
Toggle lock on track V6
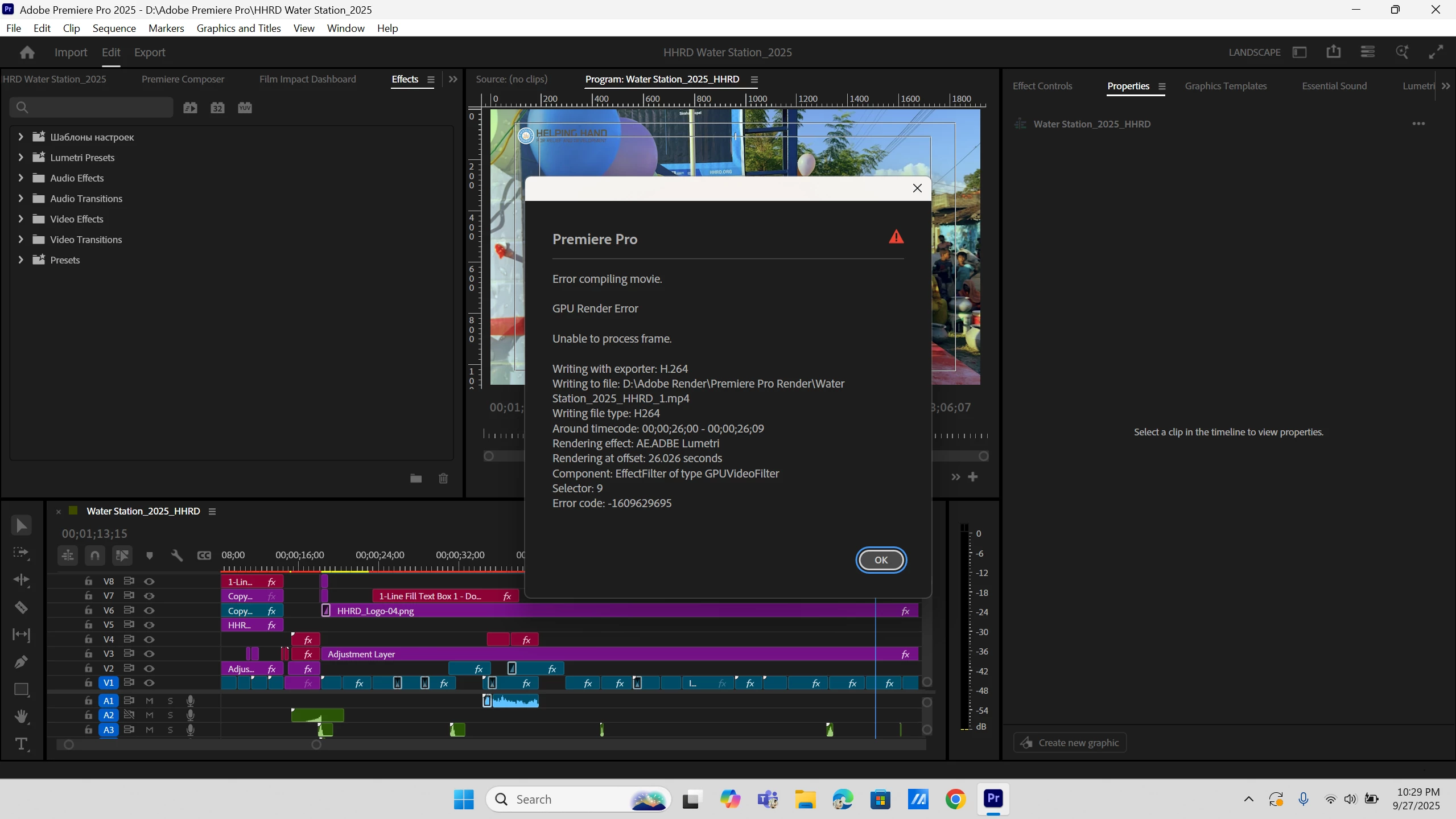(x=88, y=610)
